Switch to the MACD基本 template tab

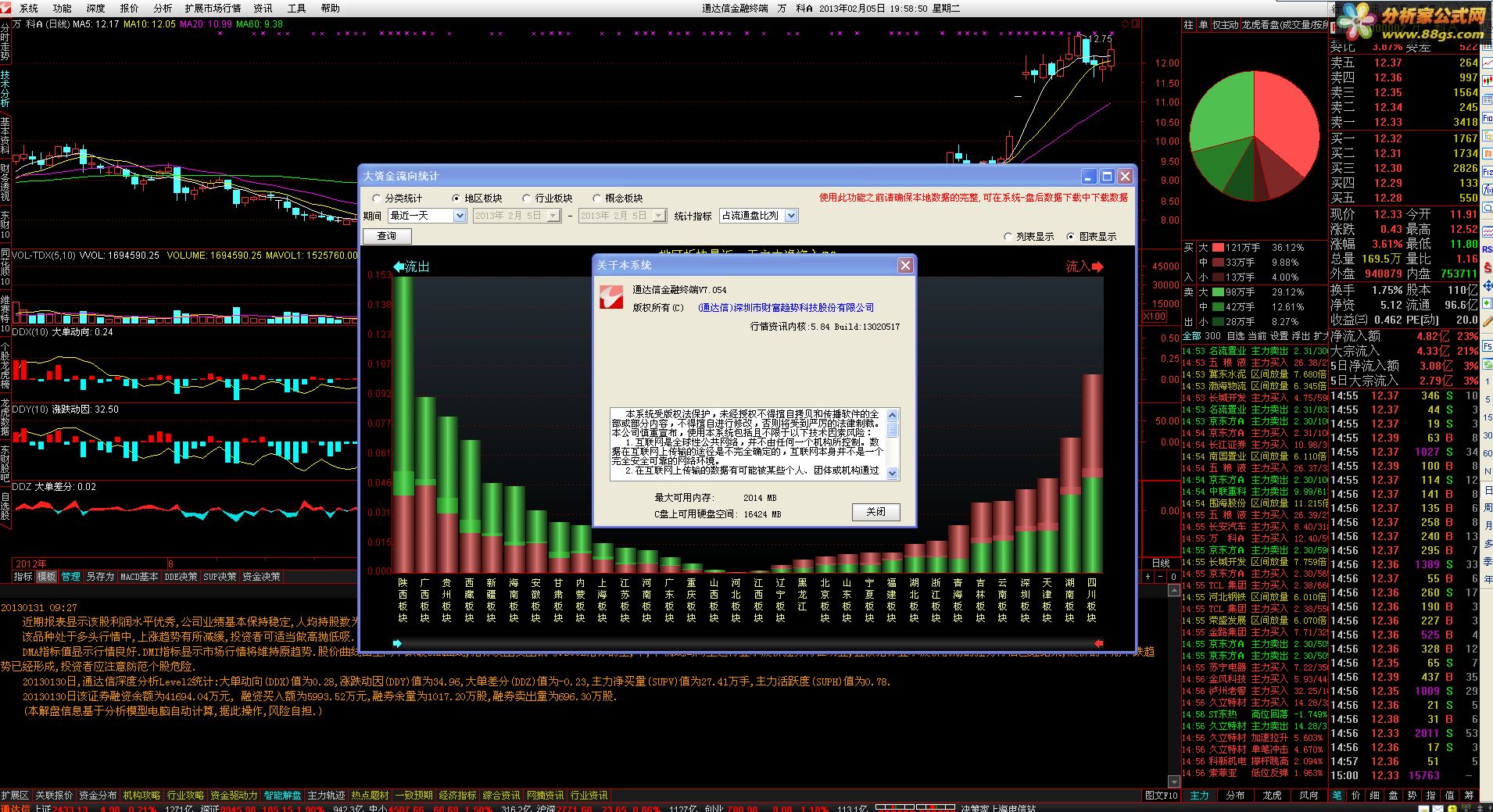pos(139,577)
